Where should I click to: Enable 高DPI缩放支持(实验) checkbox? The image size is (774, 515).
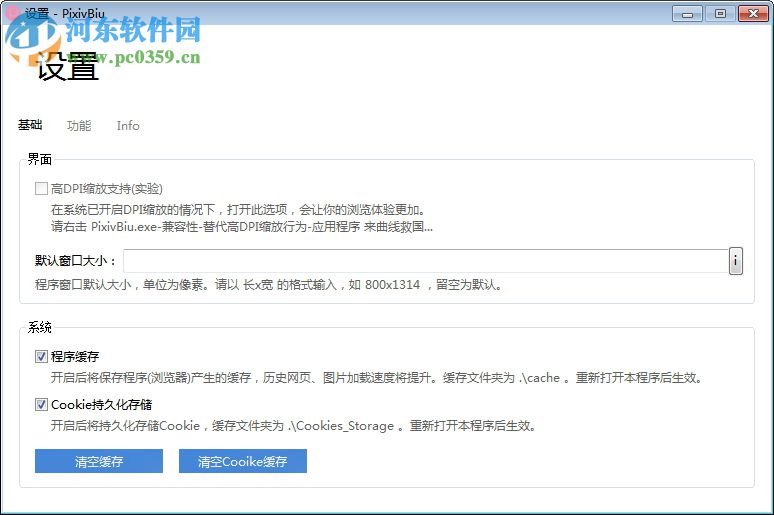tap(41, 189)
